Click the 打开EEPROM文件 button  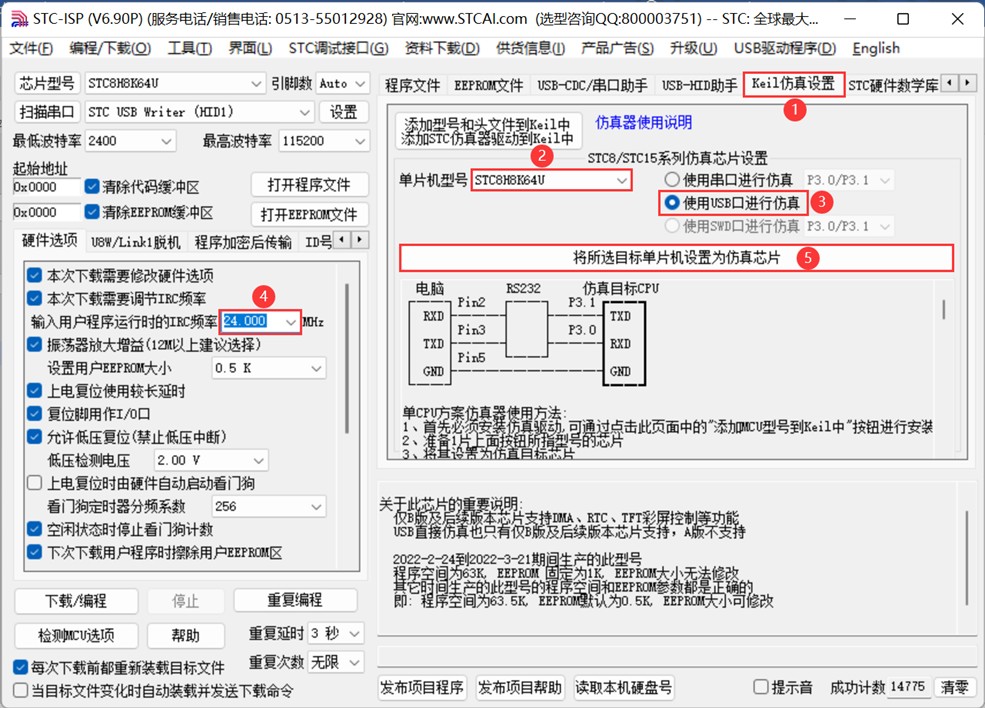pos(309,214)
